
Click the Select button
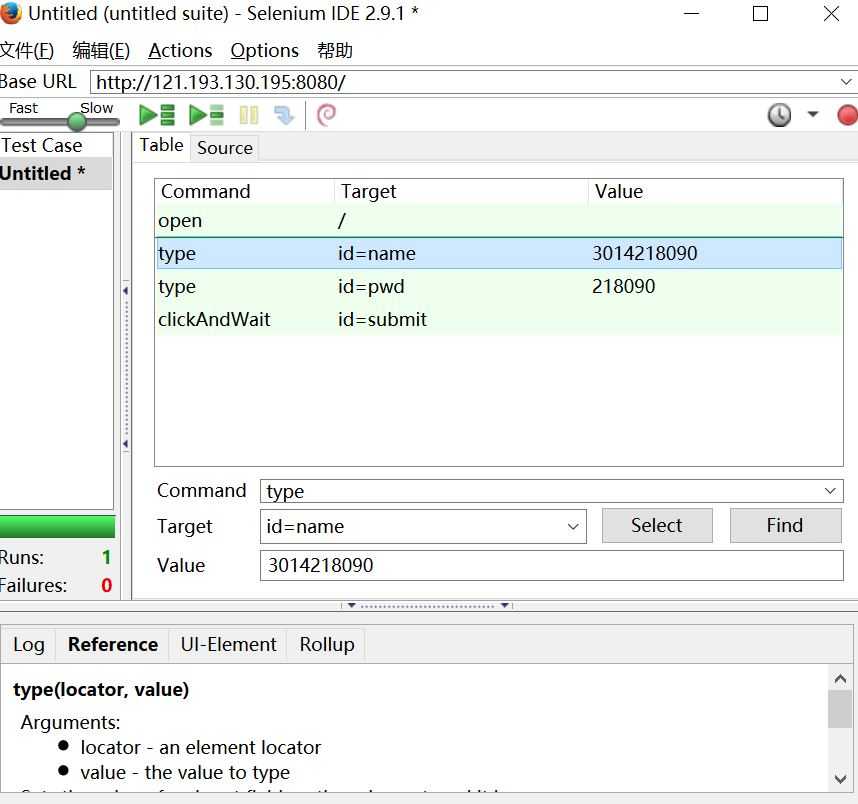pos(657,525)
